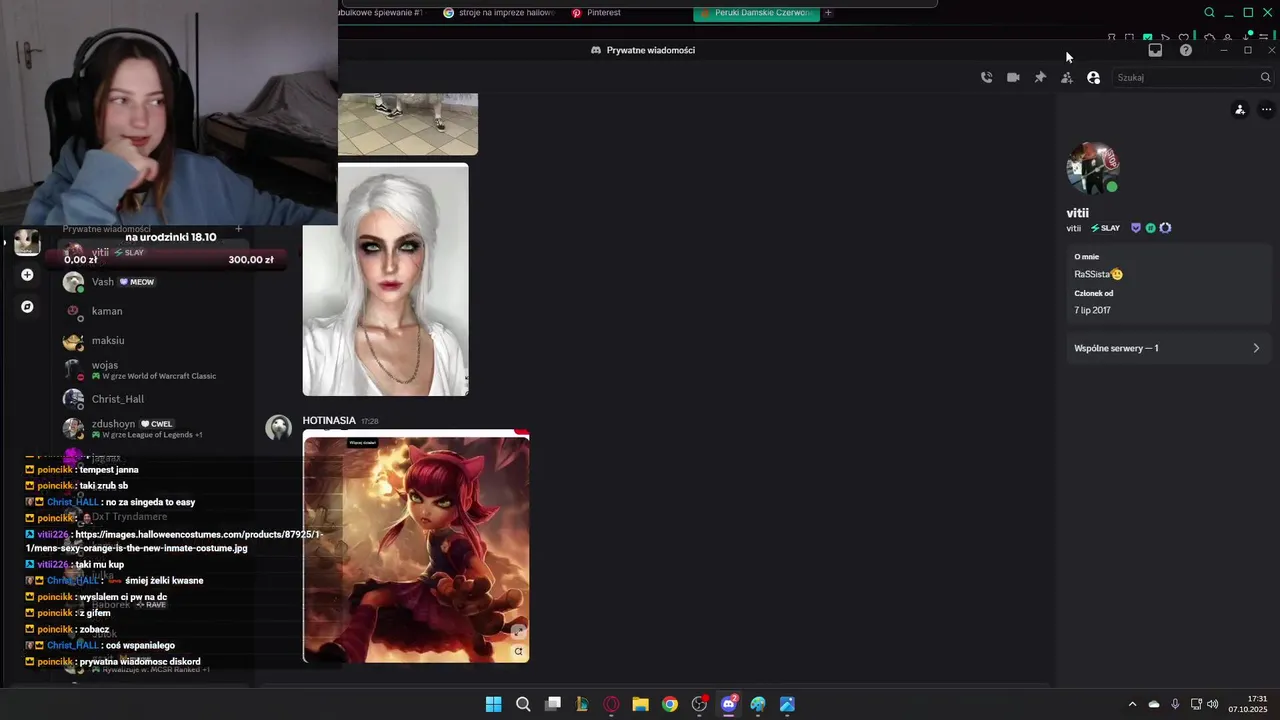Open Task View on taskbar
This screenshot has width=1280, height=720.
(553, 704)
